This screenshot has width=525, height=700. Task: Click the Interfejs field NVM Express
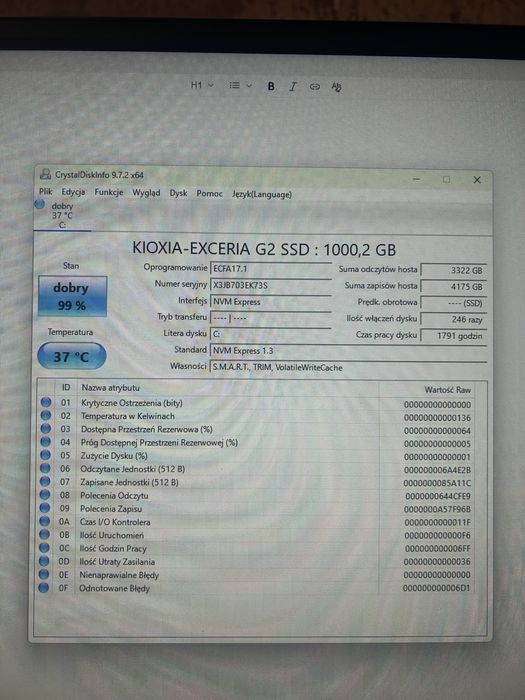(271, 302)
